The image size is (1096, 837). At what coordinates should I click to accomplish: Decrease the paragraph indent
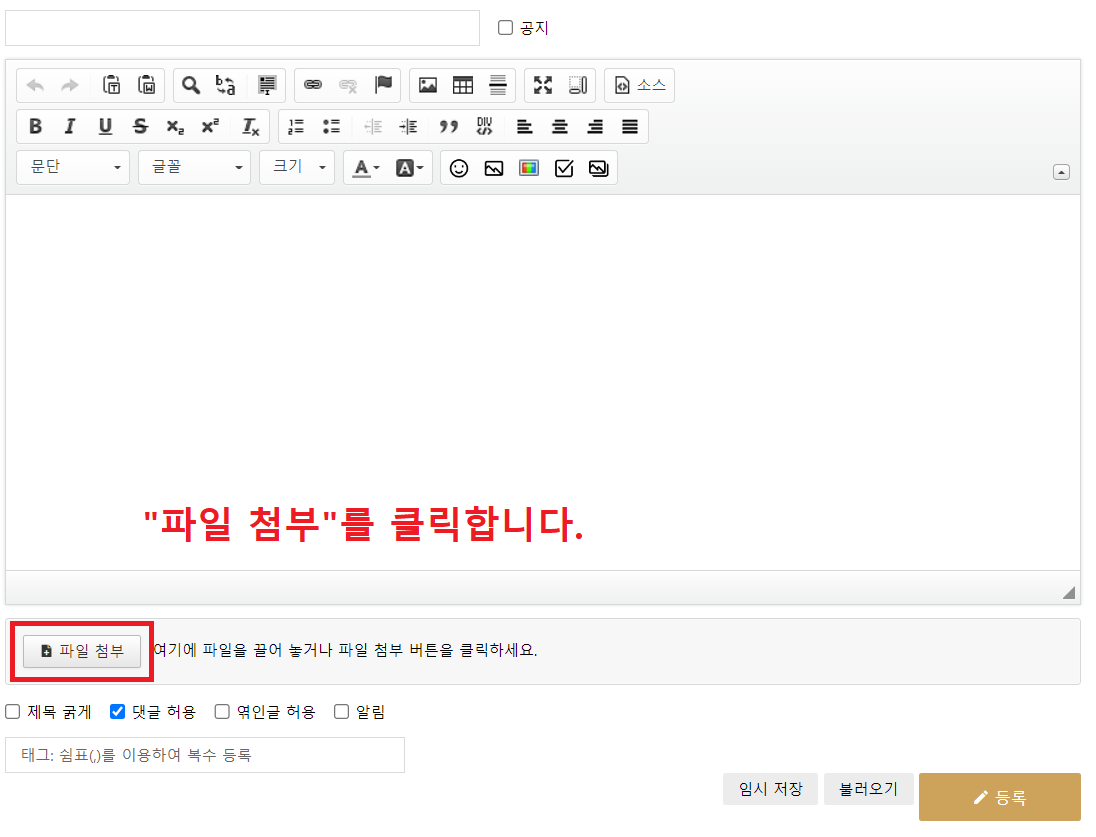pos(373,127)
